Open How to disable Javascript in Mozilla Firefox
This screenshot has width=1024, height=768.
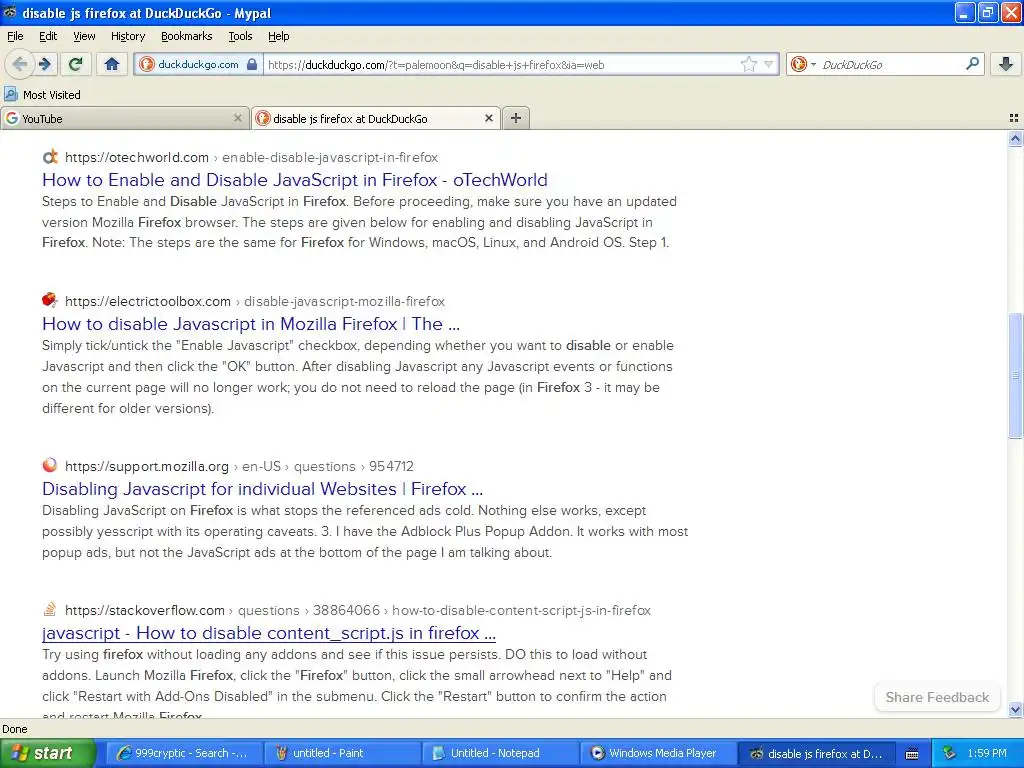(x=251, y=324)
